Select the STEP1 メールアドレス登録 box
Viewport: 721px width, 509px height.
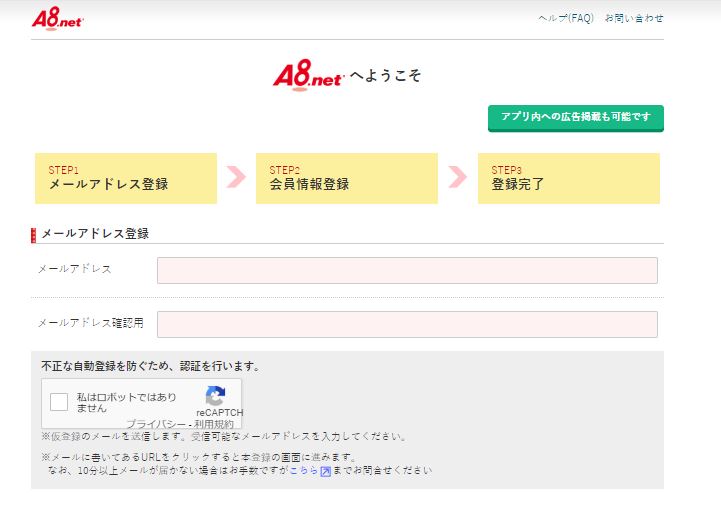click(126, 178)
